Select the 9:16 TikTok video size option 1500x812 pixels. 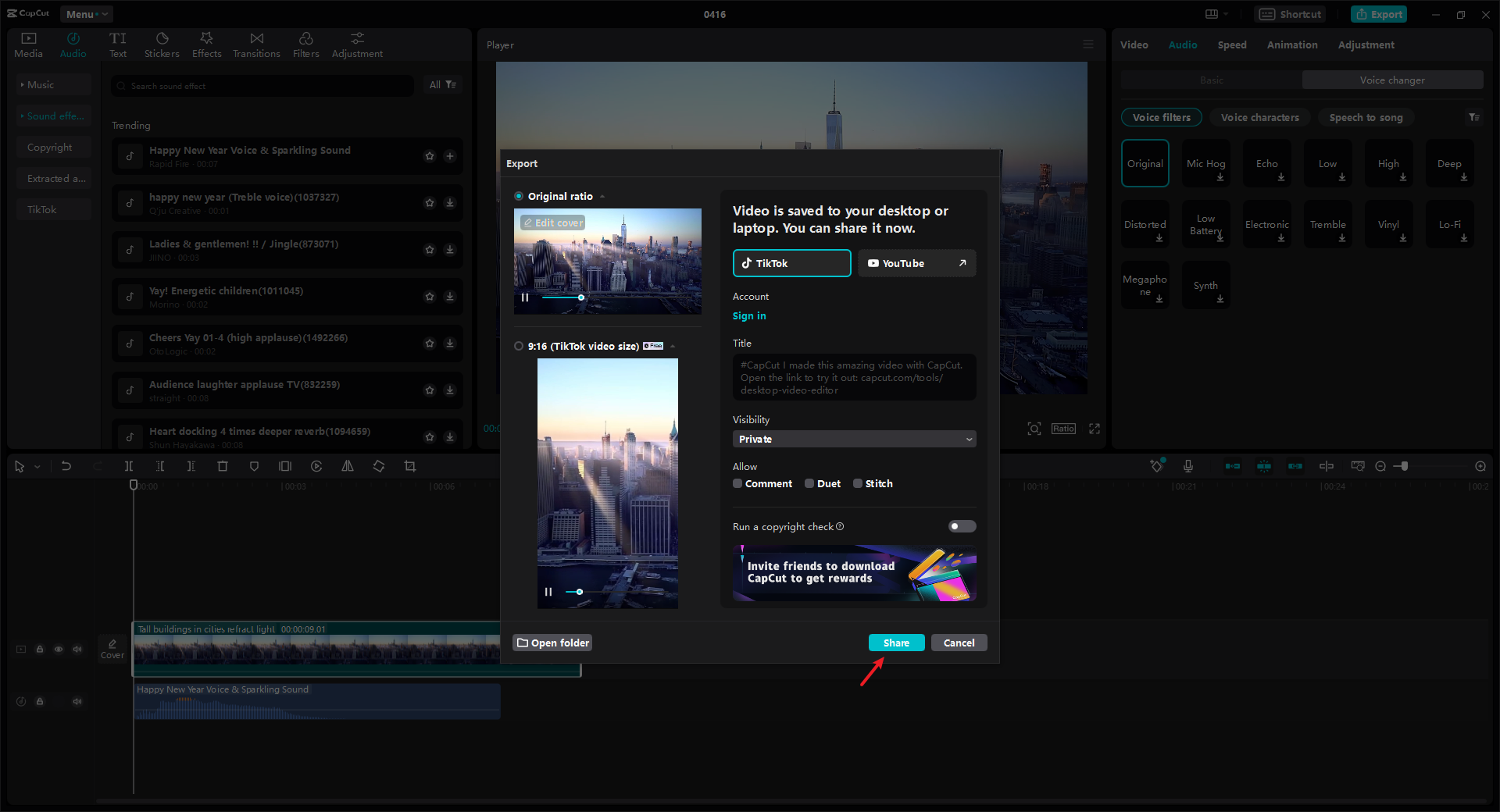[x=519, y=346]
